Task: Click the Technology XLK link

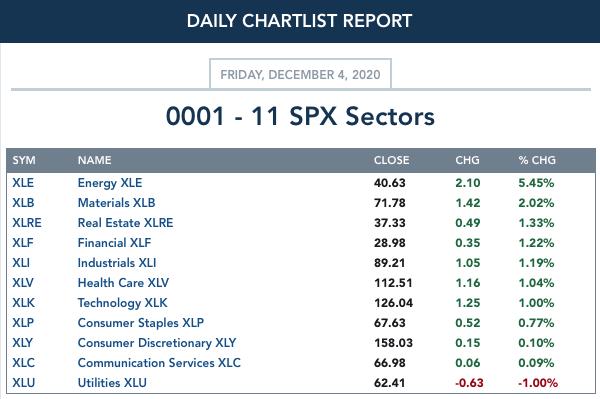Action: (122, 303)
